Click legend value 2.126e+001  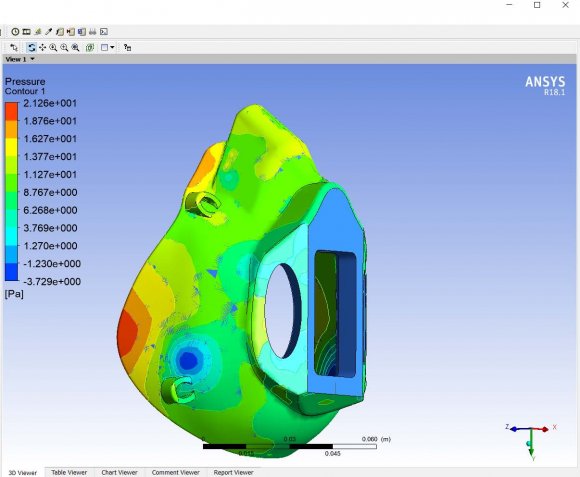coord(50,103)
